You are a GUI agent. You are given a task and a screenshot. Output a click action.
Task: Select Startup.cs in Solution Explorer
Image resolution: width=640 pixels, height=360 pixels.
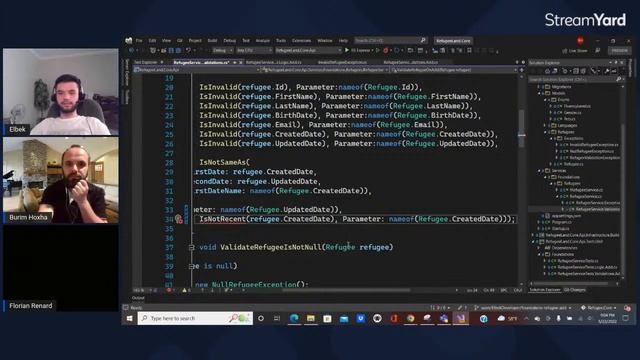(x=560, y=229)
